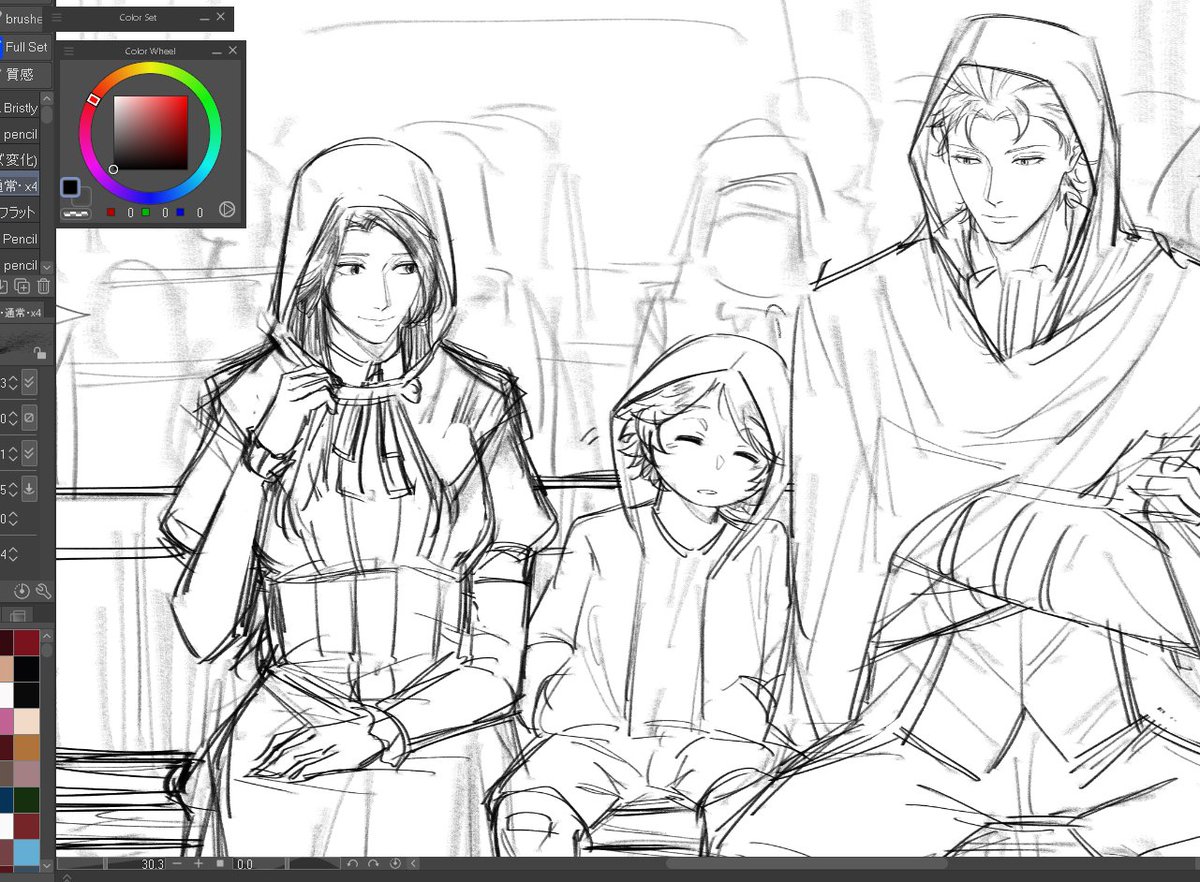Select the dark green palette swatch
This screenshot has height=882, width=1200.
coord(26,799)
